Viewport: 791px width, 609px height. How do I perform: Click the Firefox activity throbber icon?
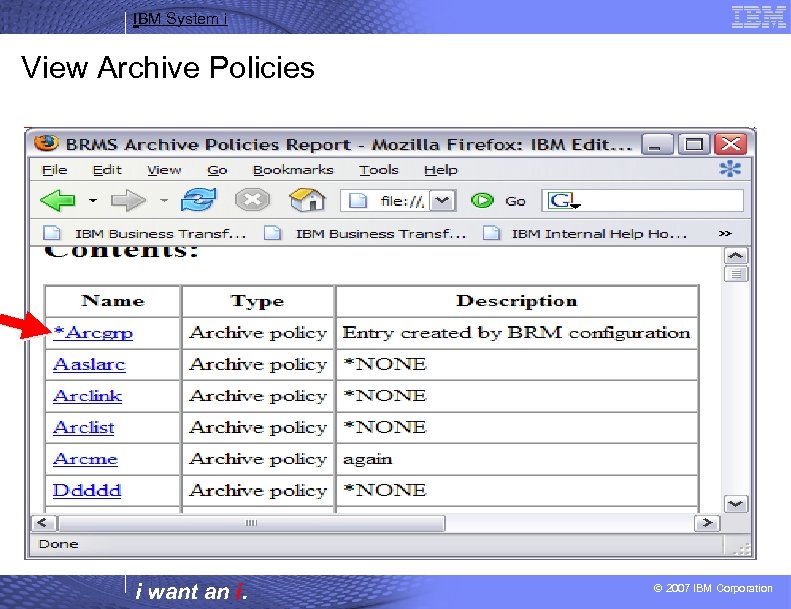730,169
